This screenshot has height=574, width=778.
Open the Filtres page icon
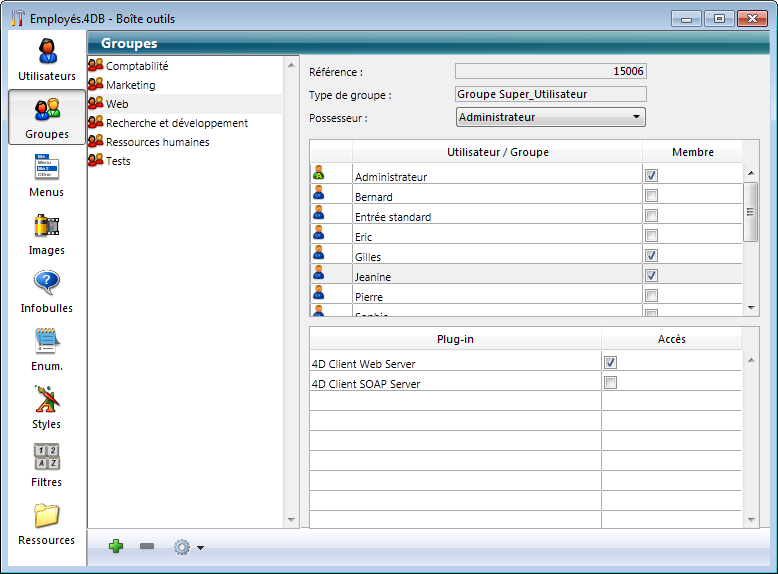click(x=47, y=465)
